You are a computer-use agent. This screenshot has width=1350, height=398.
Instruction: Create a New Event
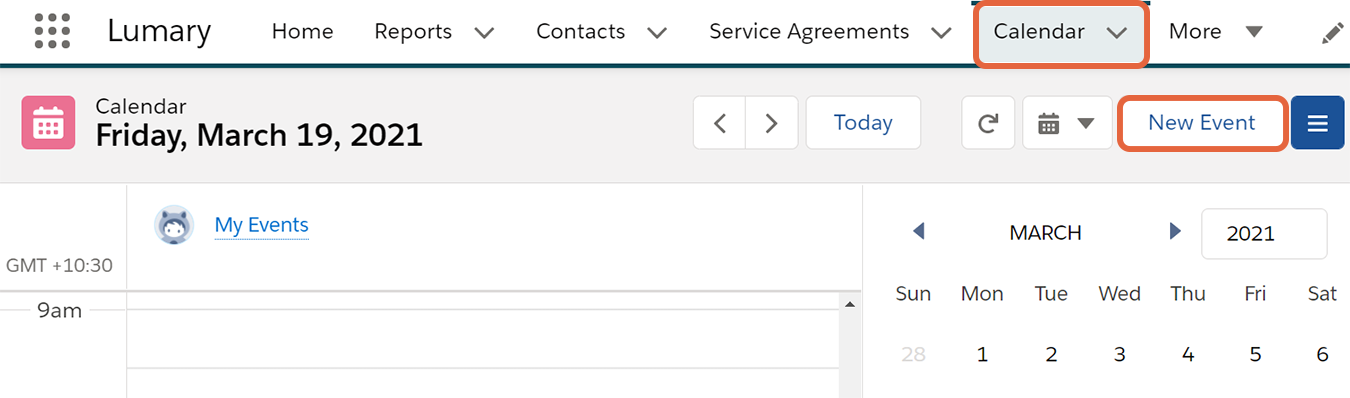1201,123
